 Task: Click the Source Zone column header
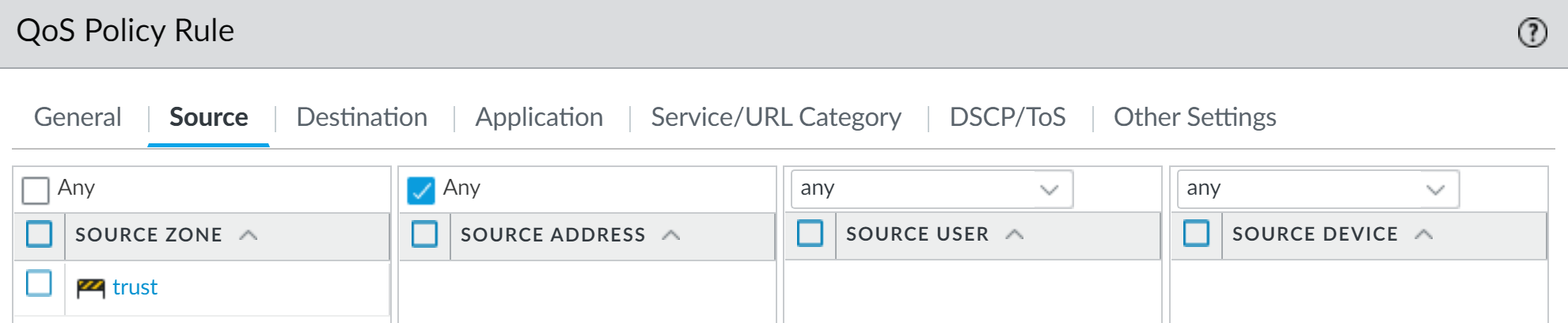(149, 235)
